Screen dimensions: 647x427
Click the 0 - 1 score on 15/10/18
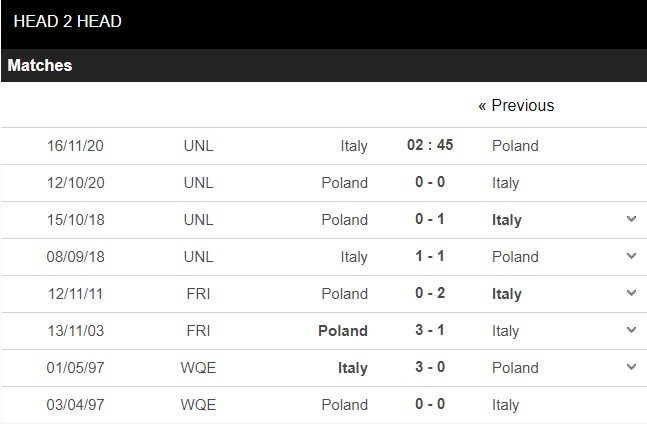click(430, 219)
